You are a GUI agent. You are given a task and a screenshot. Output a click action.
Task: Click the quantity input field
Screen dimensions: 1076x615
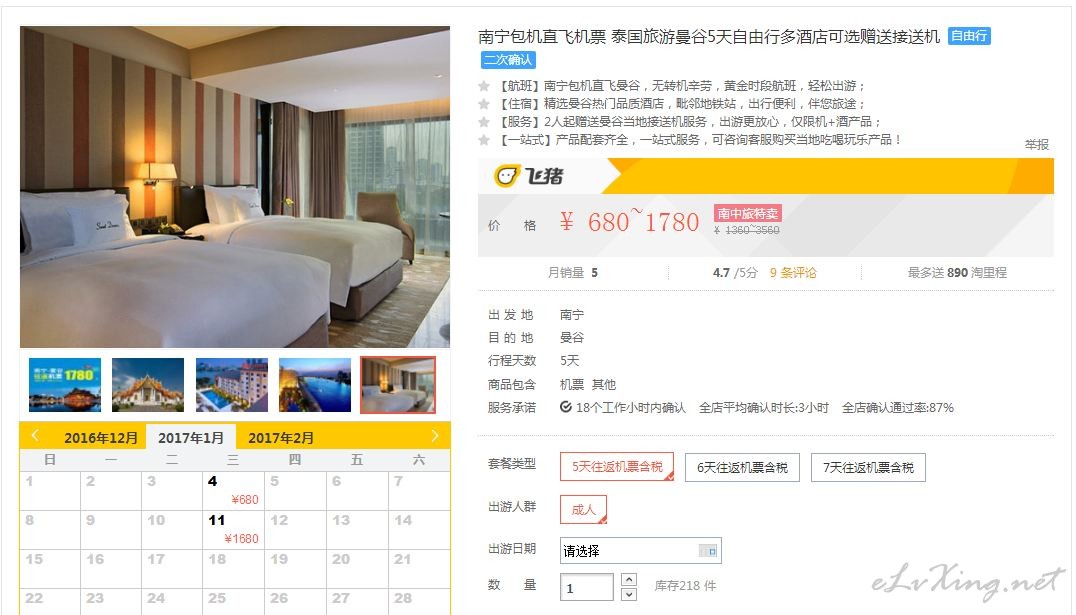[x=587, y=588]
